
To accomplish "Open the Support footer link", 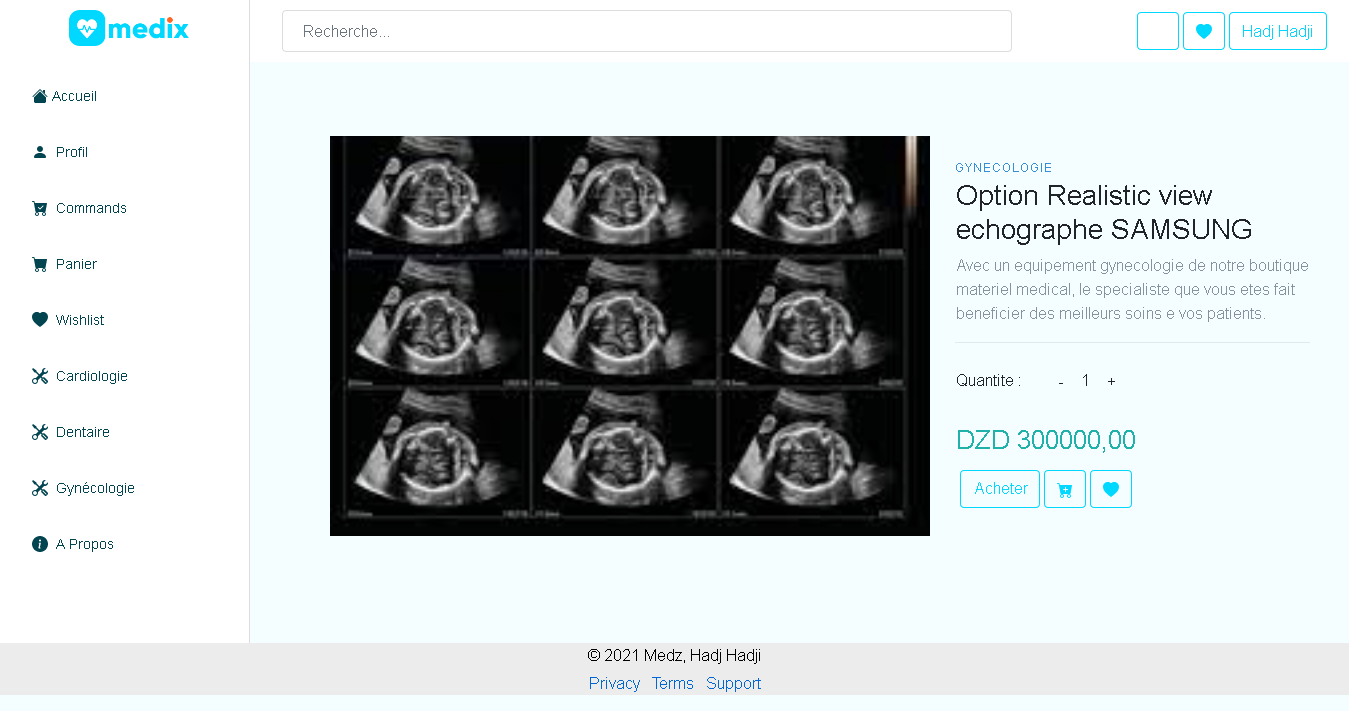I will click(734, 683).
